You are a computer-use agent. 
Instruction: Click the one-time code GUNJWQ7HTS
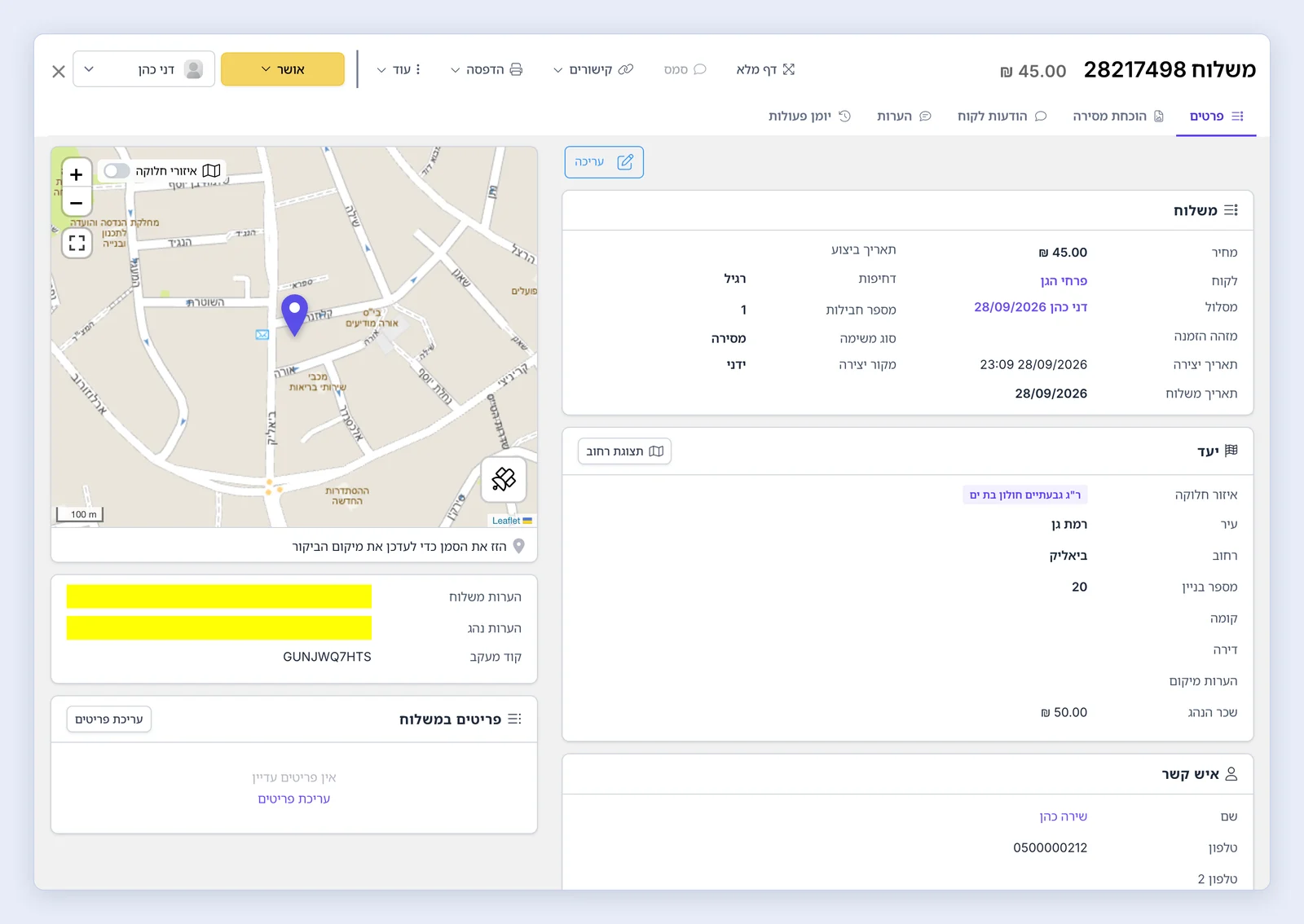pos(327,657)
